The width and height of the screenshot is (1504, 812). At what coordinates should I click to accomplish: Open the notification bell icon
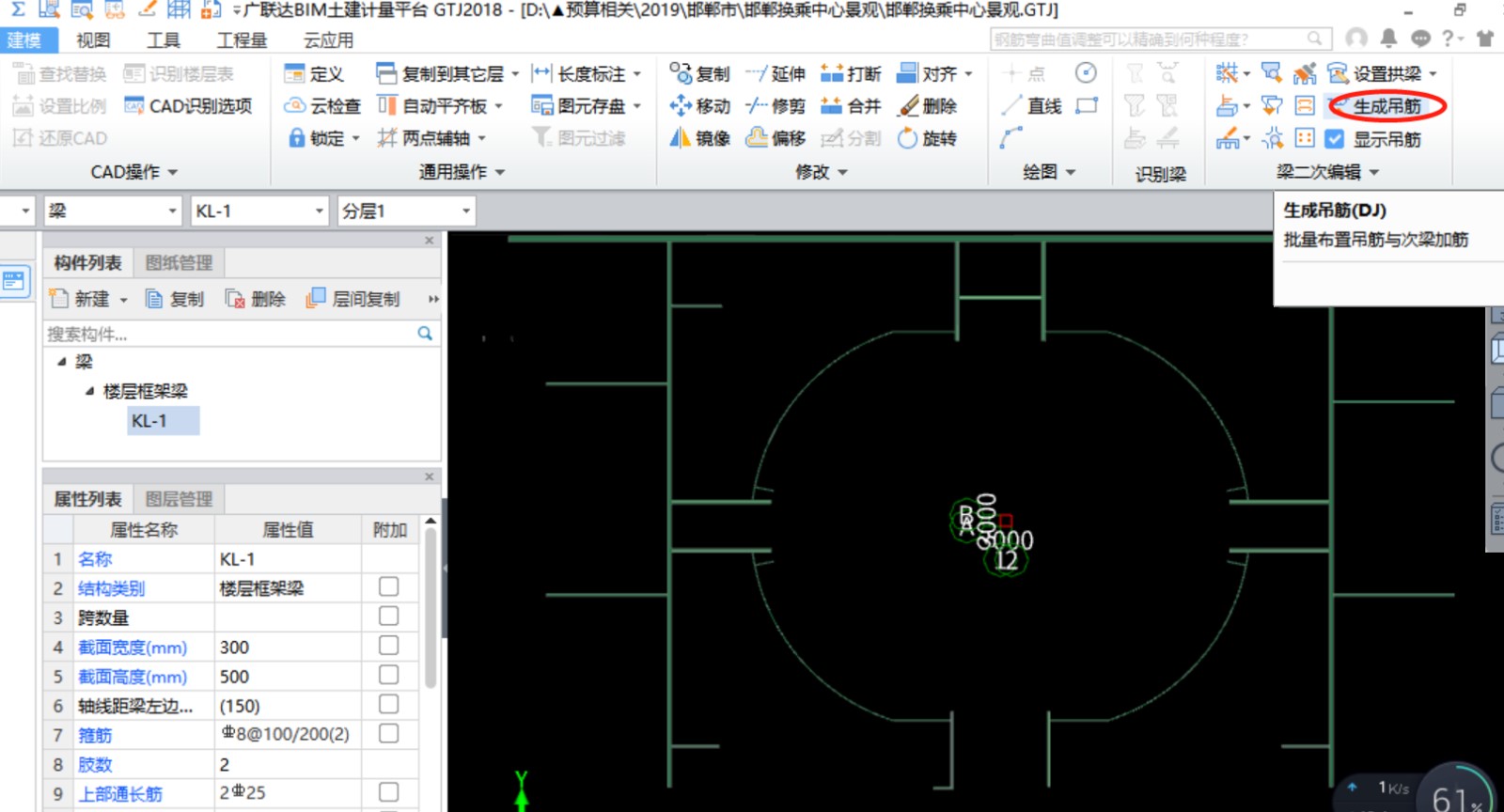[1388, 38]
